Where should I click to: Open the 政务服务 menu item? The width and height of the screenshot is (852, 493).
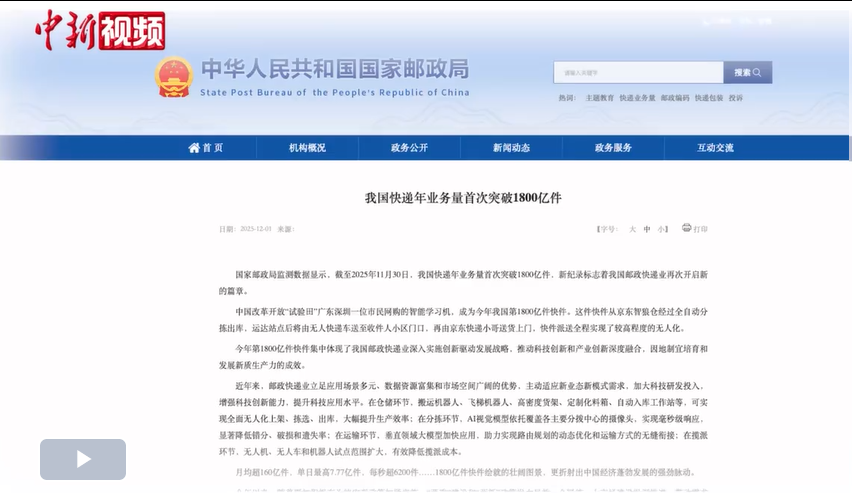(x=613, y=148)
